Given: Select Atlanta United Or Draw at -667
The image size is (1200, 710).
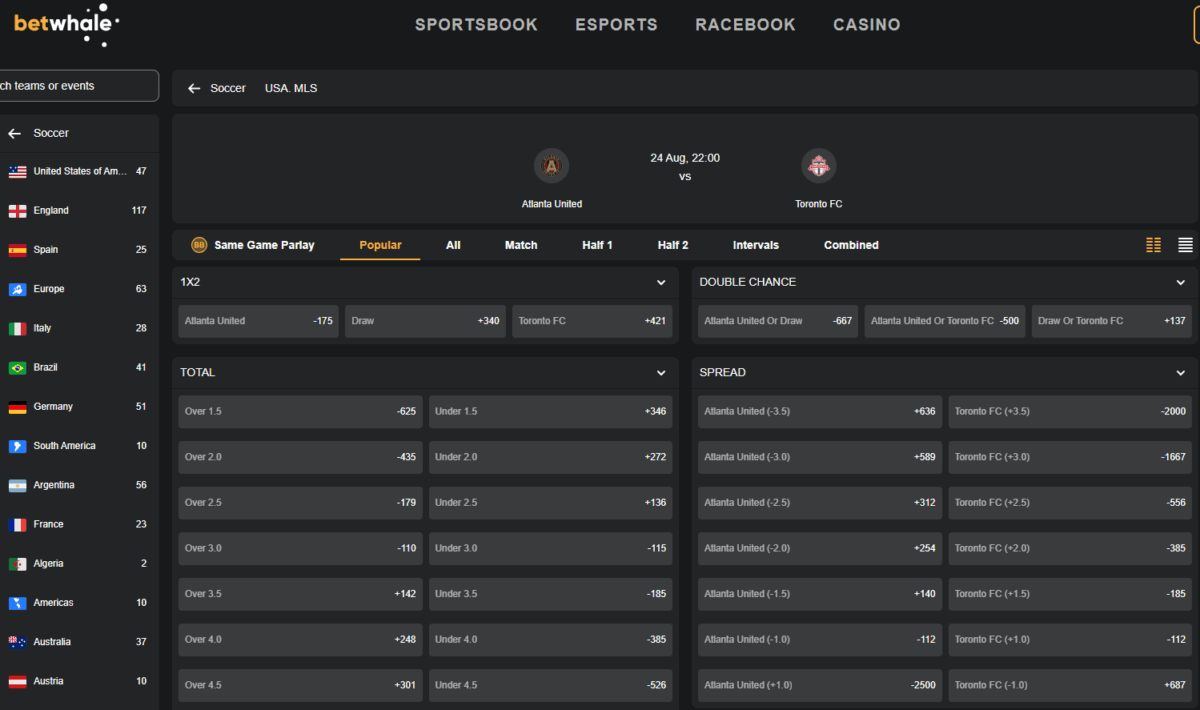Looking at the screenshot, I should [778, 321].
